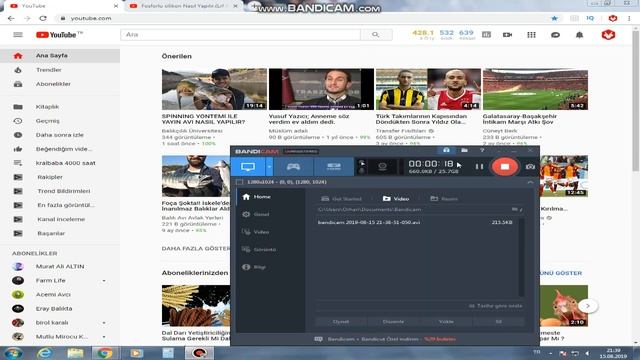Screen dimensions: 640x360
Task: Open Internet Explorer from the taskbar
Action: tap(44, 353)
